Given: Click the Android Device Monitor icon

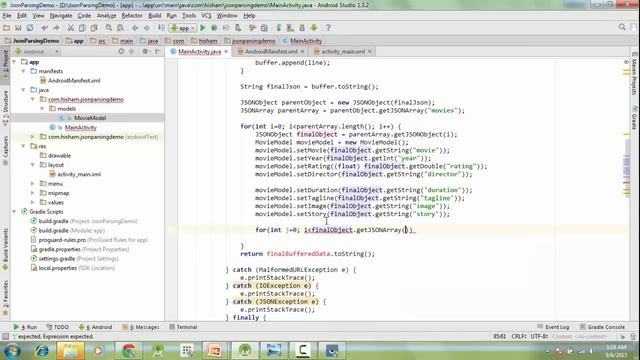Looking at the screenshot, I should (x=314, y=28).
